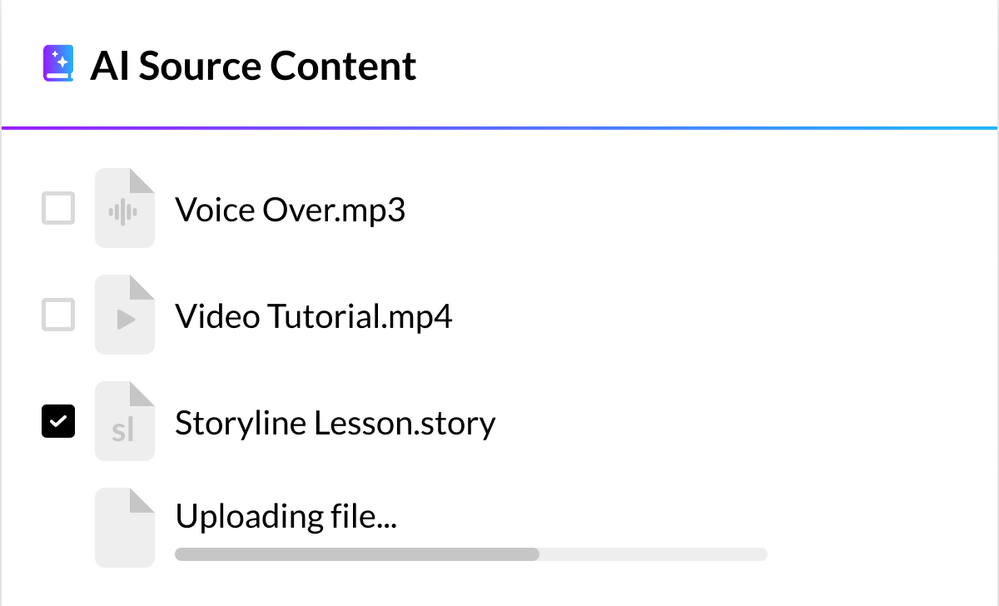Image resolution: width=999 pixels, height=606 pixels.
Task: Uncheck the Storyline Lesson.story checkbox
Action: point(58,422)
